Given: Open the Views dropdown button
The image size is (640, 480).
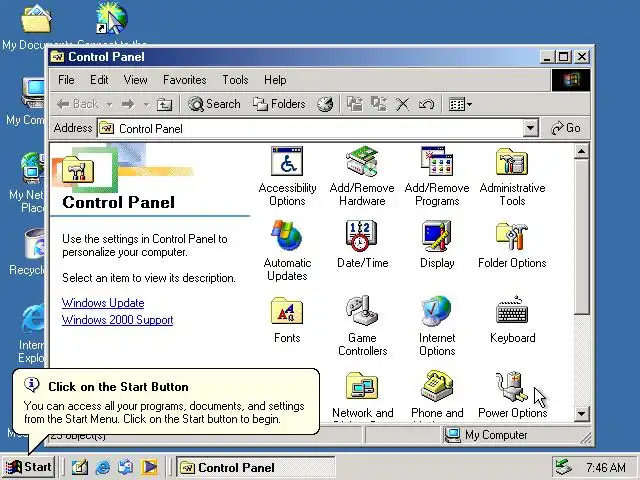Looking at the screenshot, I should (460, 104).
